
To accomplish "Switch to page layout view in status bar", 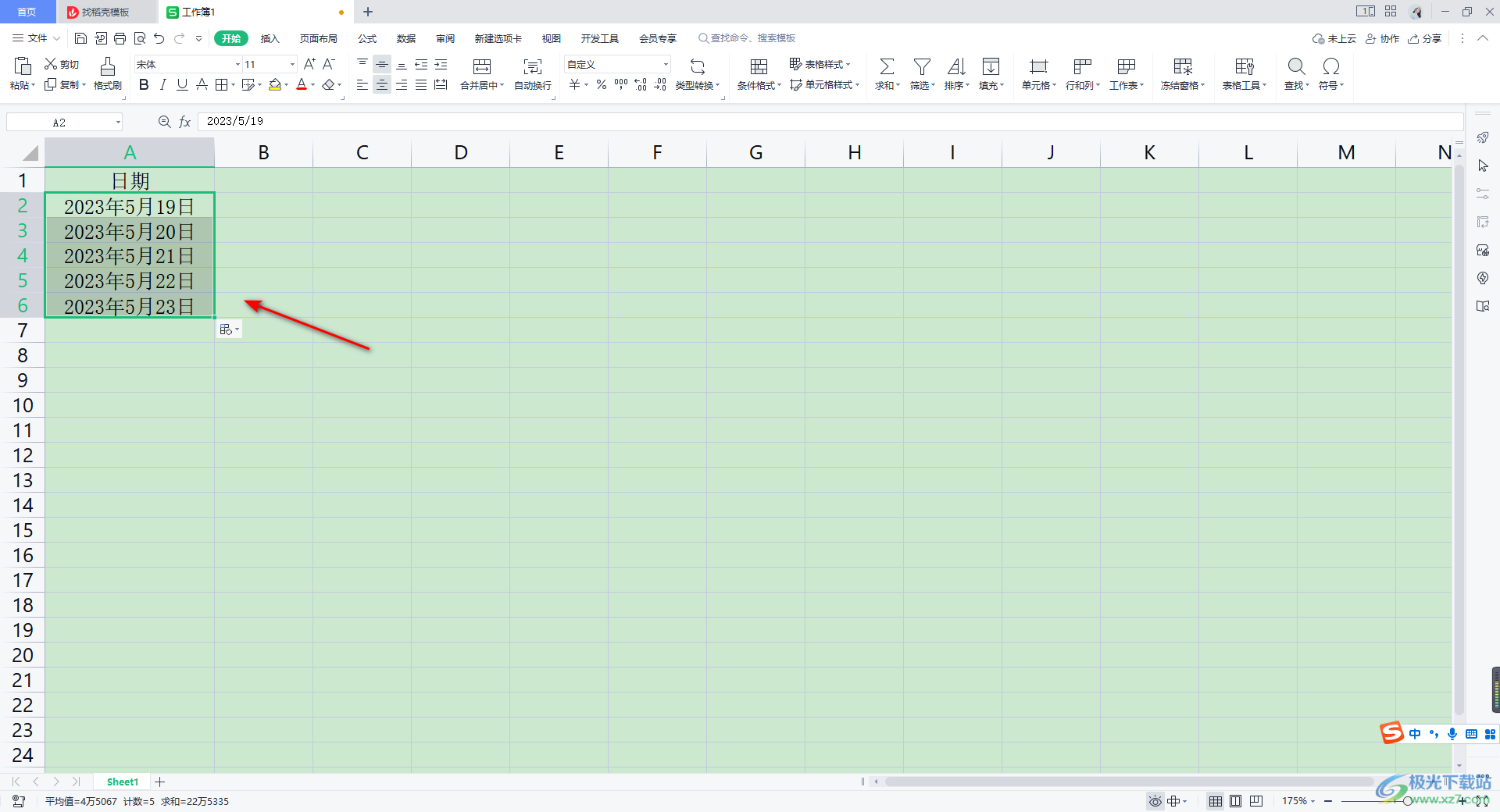I will coord(1235,801).
